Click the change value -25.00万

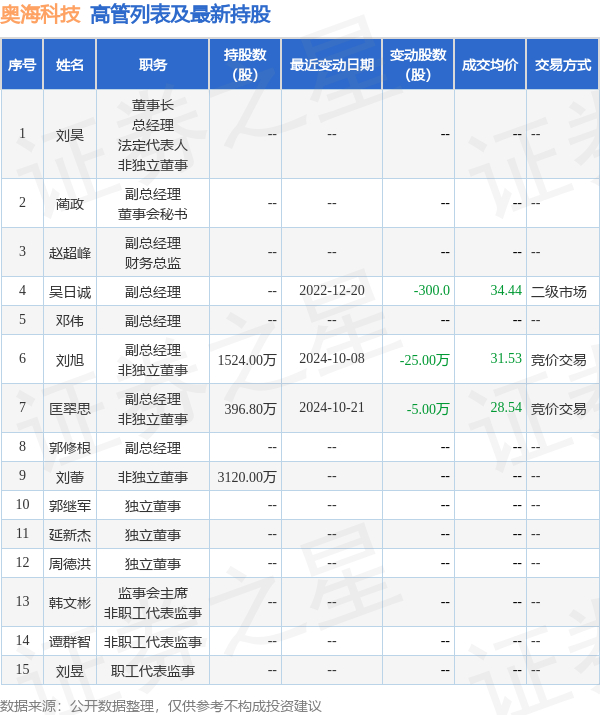pyautogui.click(x=424, y=360)
